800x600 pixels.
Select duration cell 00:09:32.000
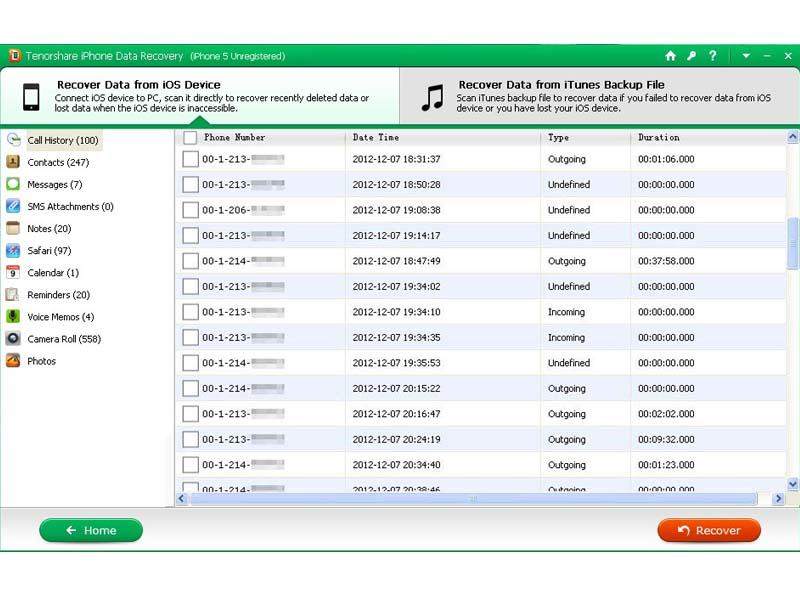tap(666, 440)
